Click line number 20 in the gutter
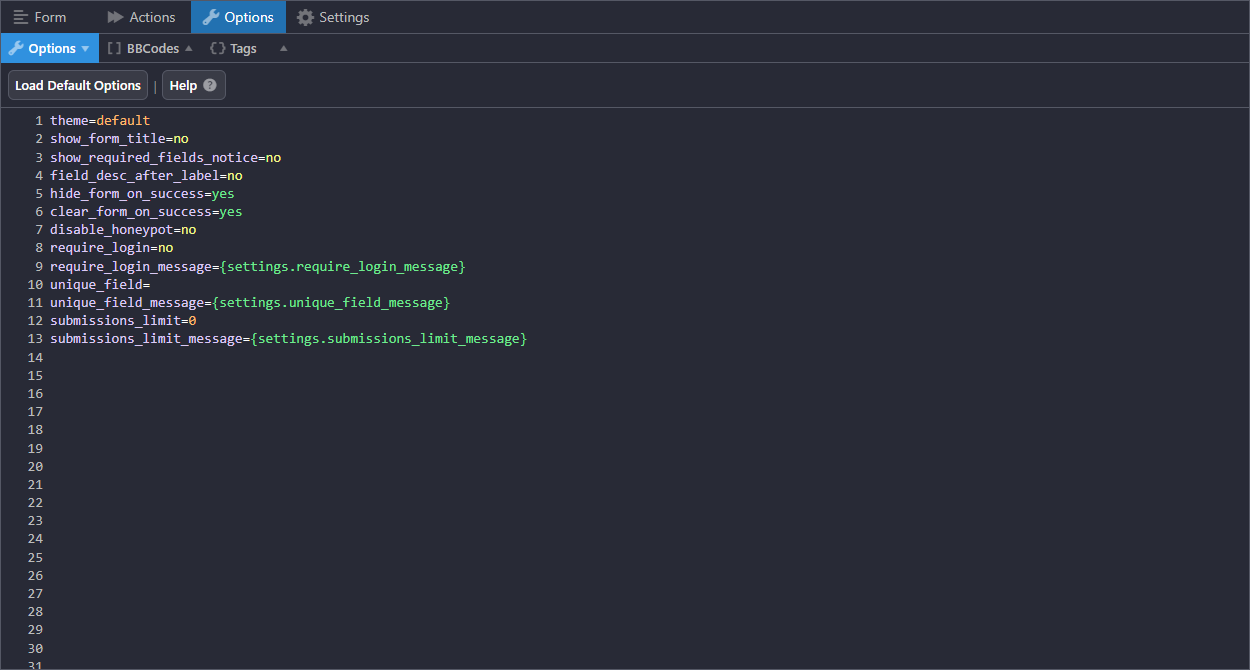Image resolution: width=1250 pixels, height=670 pixels. (36, 466)
